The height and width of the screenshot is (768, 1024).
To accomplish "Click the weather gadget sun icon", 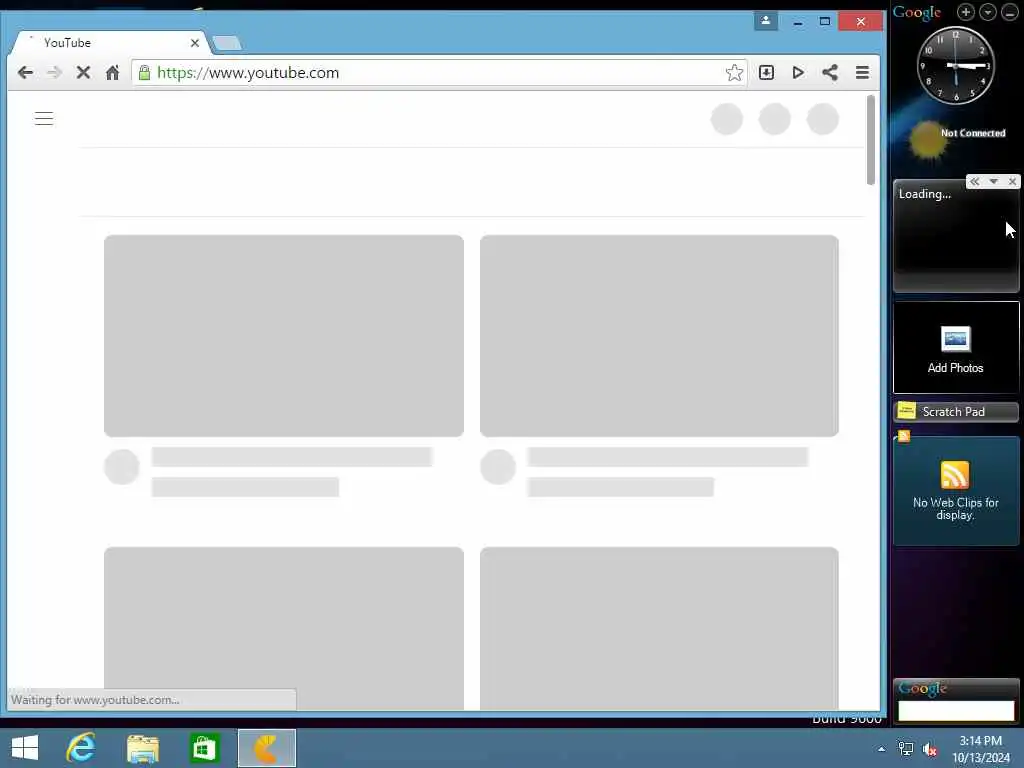I will coord(927,140).
